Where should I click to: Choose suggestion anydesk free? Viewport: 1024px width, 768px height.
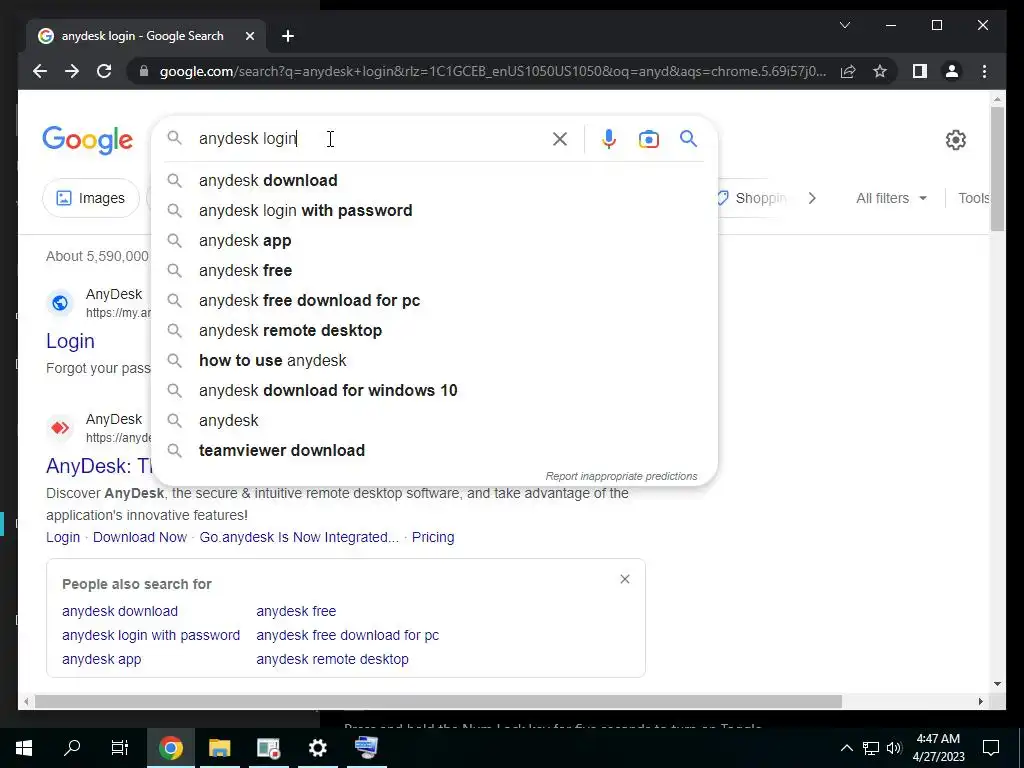tap(434, 270)
